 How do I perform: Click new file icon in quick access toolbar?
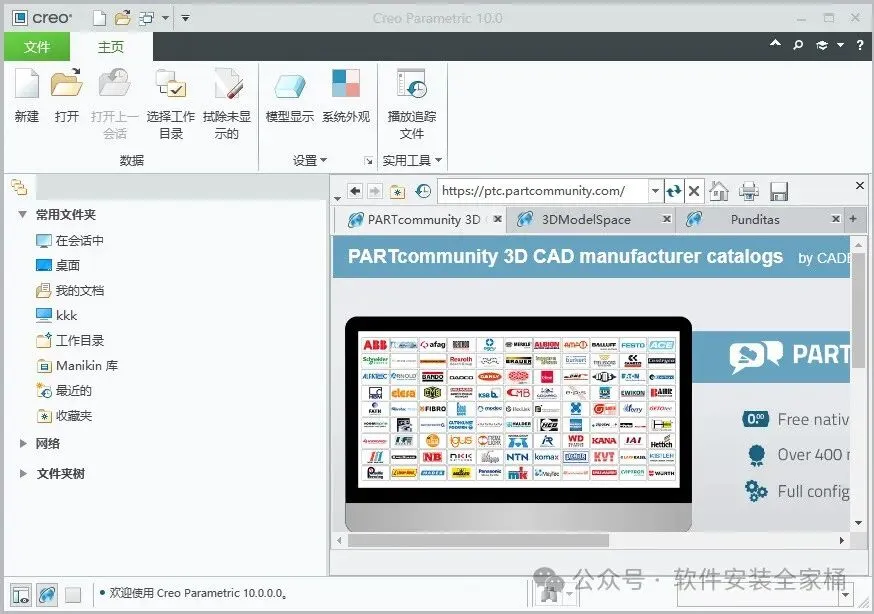(99, 18)
